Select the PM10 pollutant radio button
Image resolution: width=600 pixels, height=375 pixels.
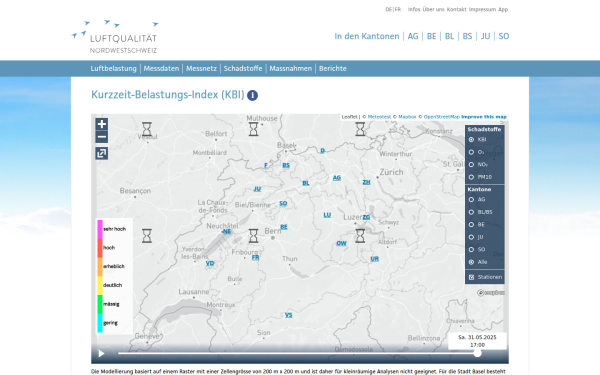click(471, 177)
